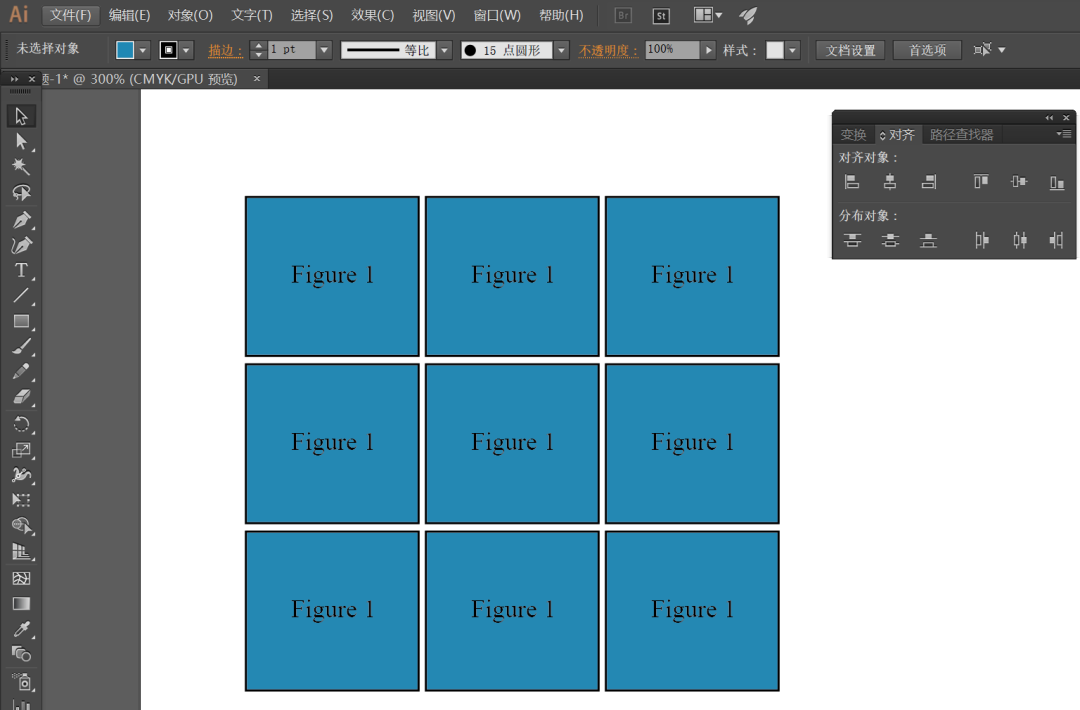Viewport: 1080px width, 710px height.
Task: Select the Lasso tool
Action: tap(21, 192)
